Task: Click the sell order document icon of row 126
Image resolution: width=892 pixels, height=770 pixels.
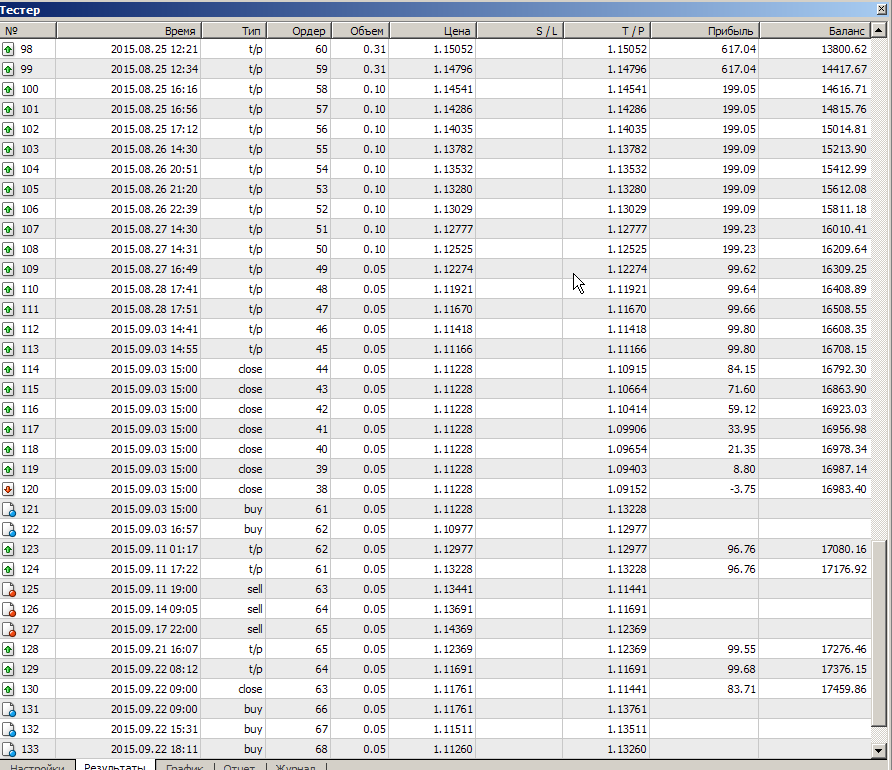Action: pyautogui.click(x=9, y=610)
